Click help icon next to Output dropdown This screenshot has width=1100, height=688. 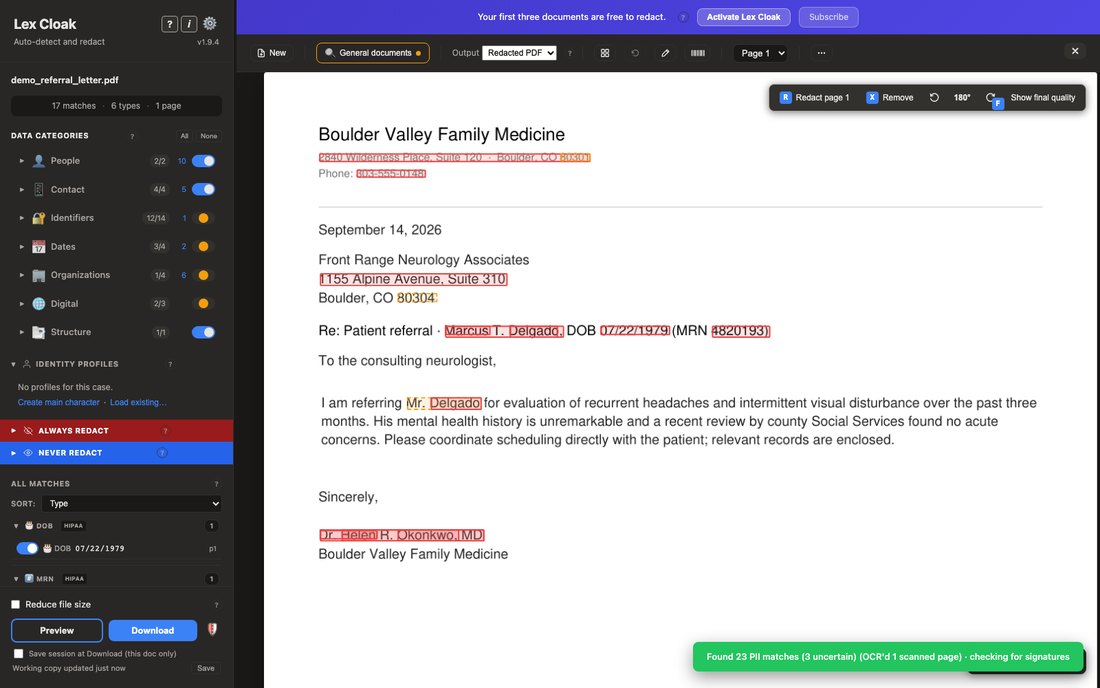click(570, 53)
